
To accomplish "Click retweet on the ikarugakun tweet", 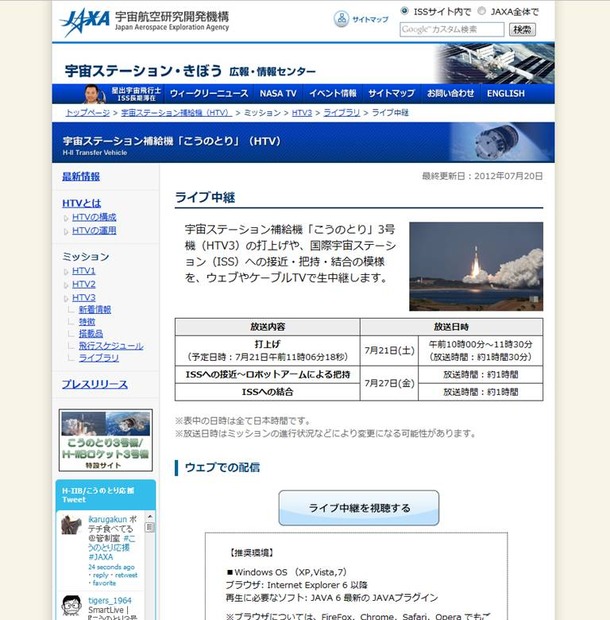I will [126, 575].
